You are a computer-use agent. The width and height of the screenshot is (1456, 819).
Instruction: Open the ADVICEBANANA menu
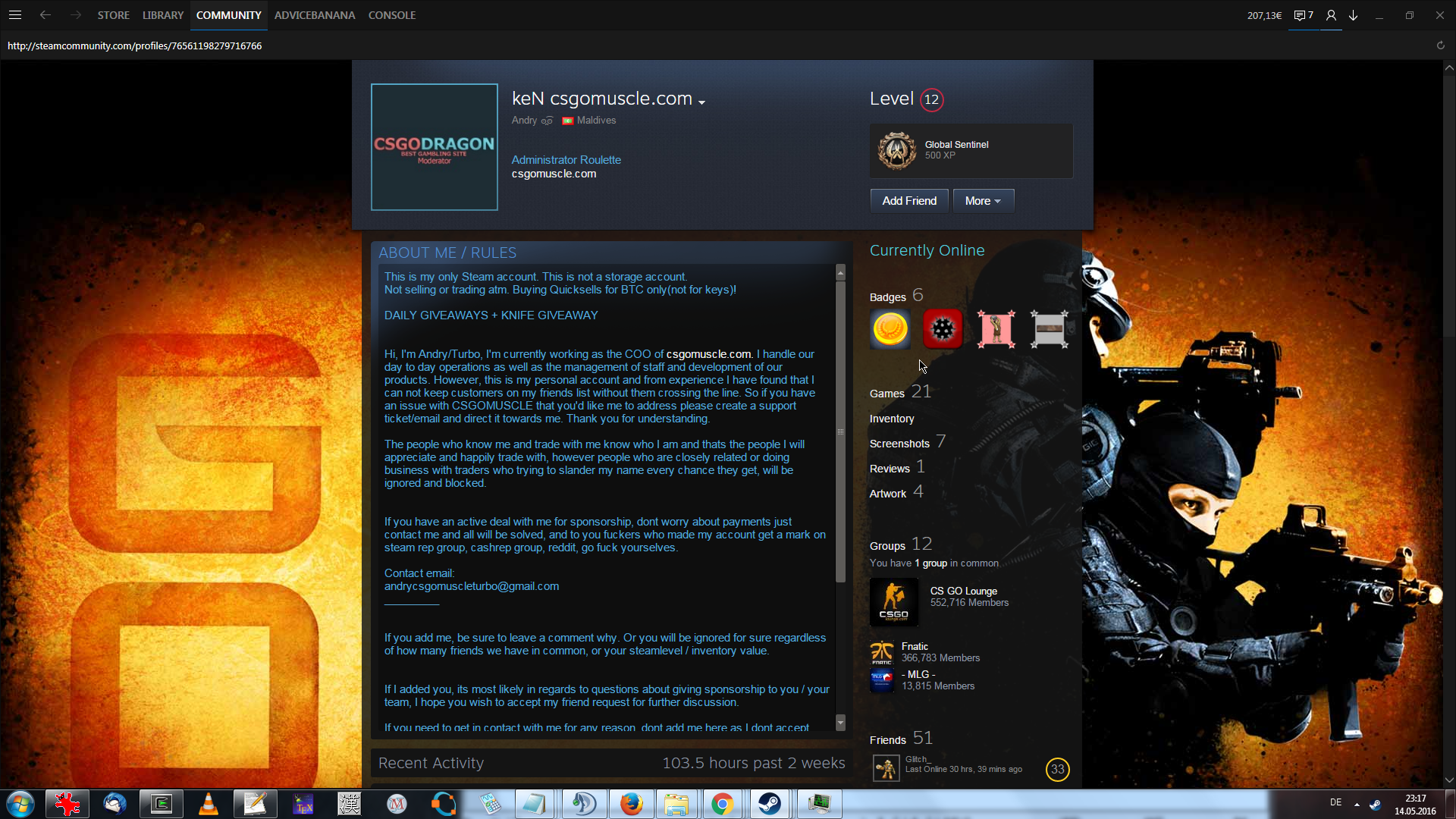pyautogui.click(x=315, y=15)
